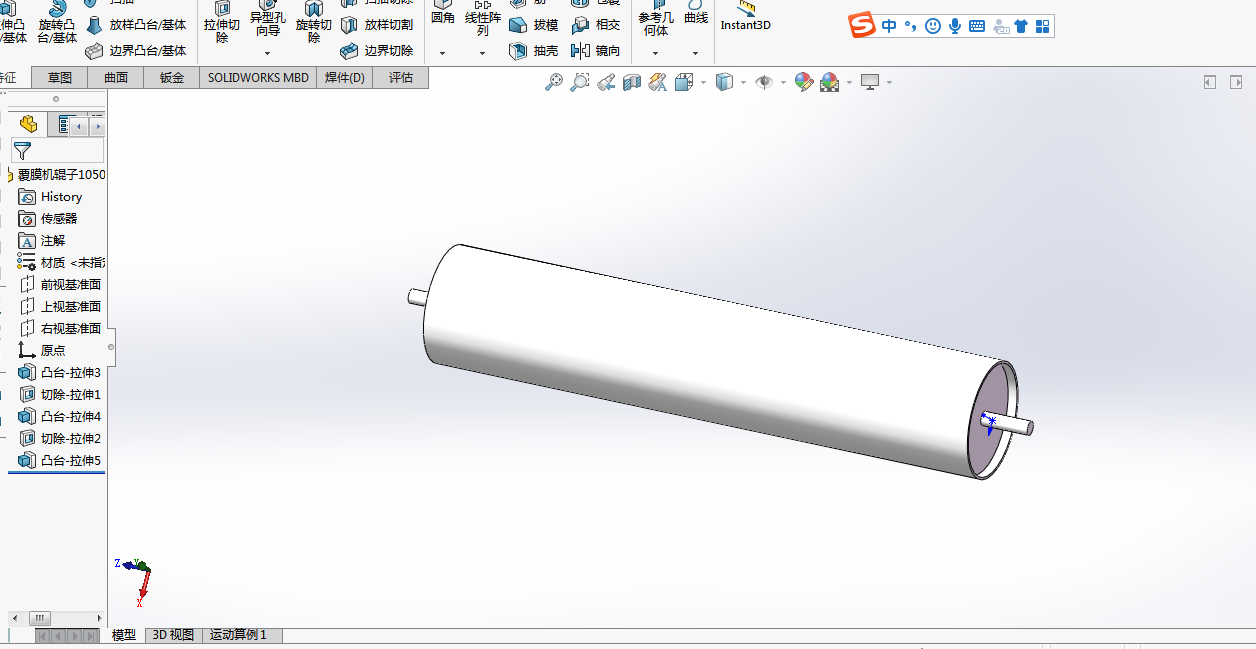Toggle Instant3D mode
The width and height of the screenshot is (1256, 649).
point(745,17)
